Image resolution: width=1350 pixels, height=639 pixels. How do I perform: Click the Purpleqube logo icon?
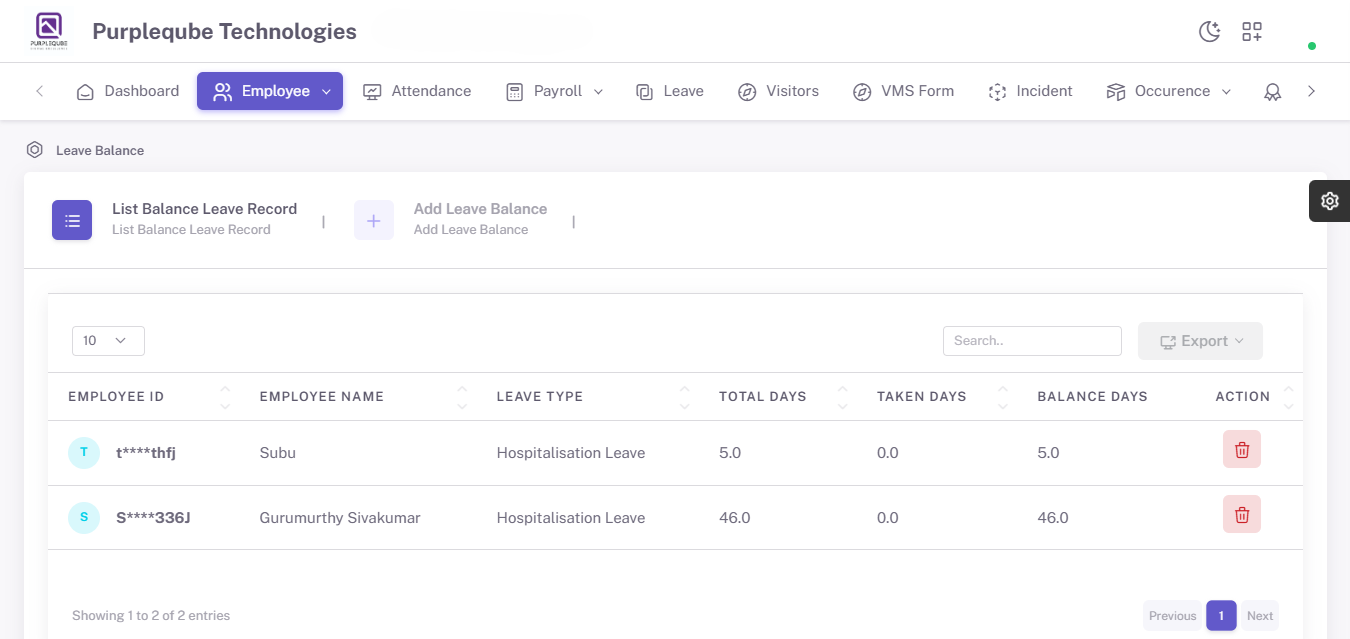click(x=49, y=31)
